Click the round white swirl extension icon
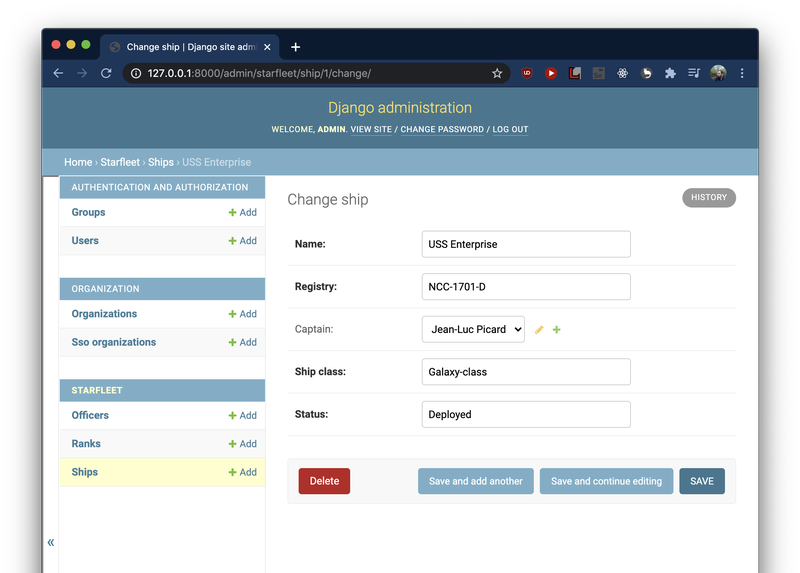800x573 pixels. 646,73
